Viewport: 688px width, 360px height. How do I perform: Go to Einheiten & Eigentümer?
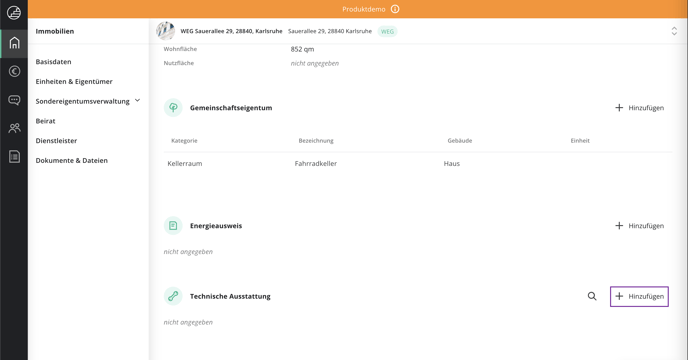(x=74, y=82)
